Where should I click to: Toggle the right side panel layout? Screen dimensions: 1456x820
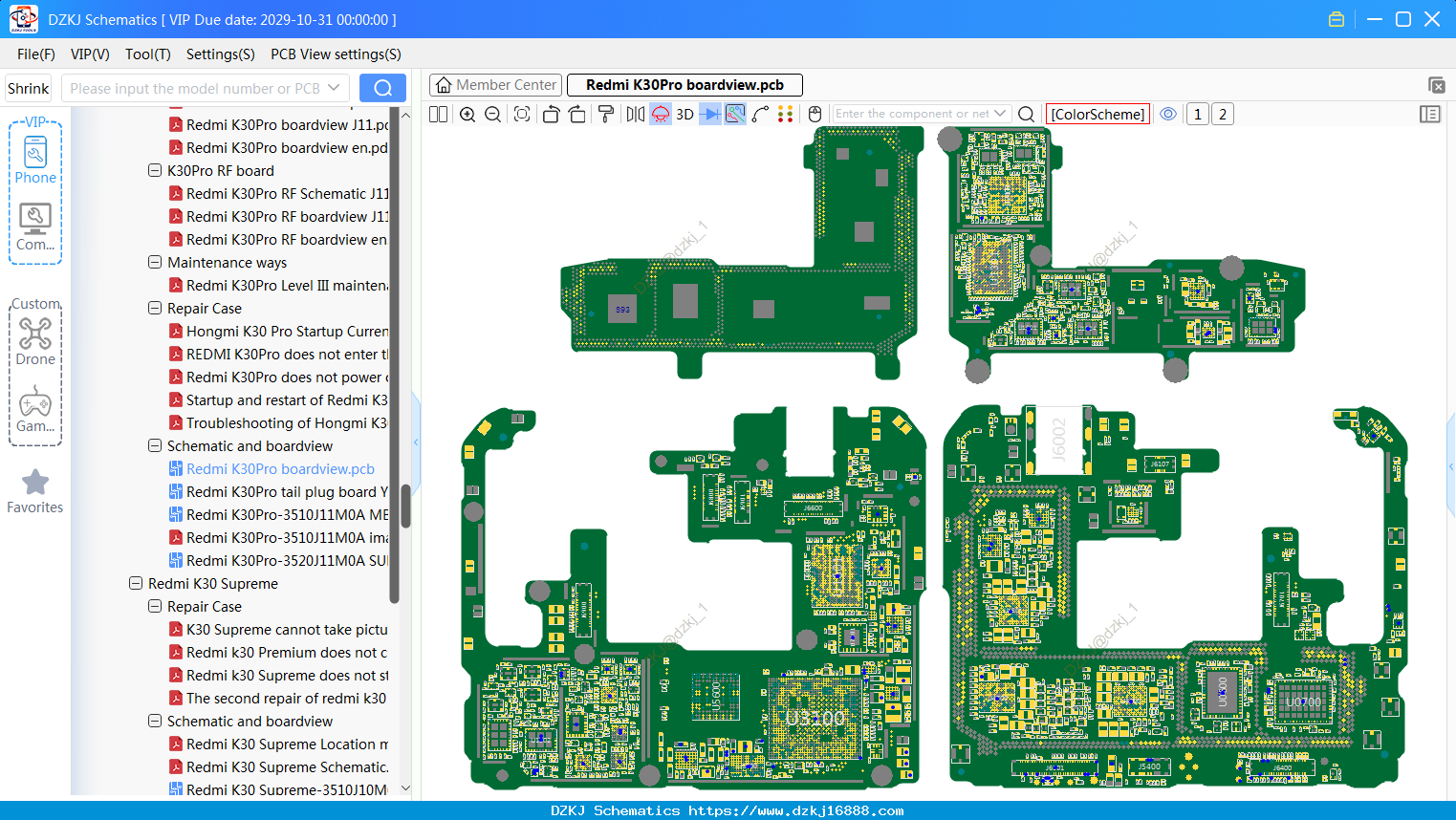coord(1430,114)
